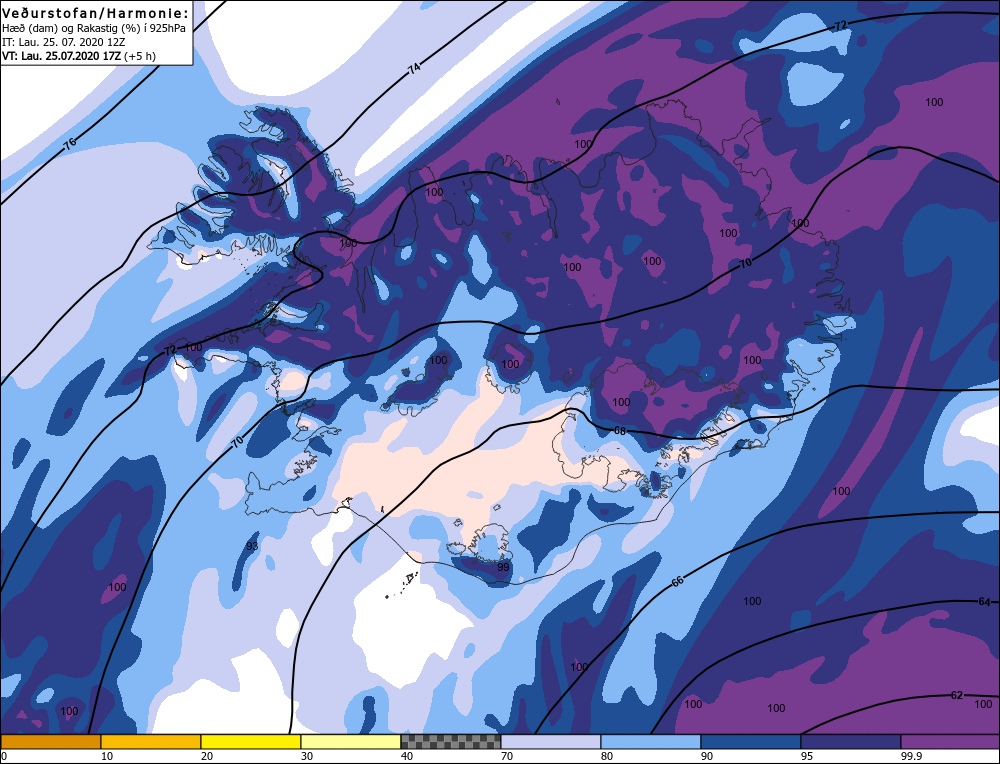1000x764 pixels.
Task: Click the humidity value '99' on map
Action: (503, 567)
